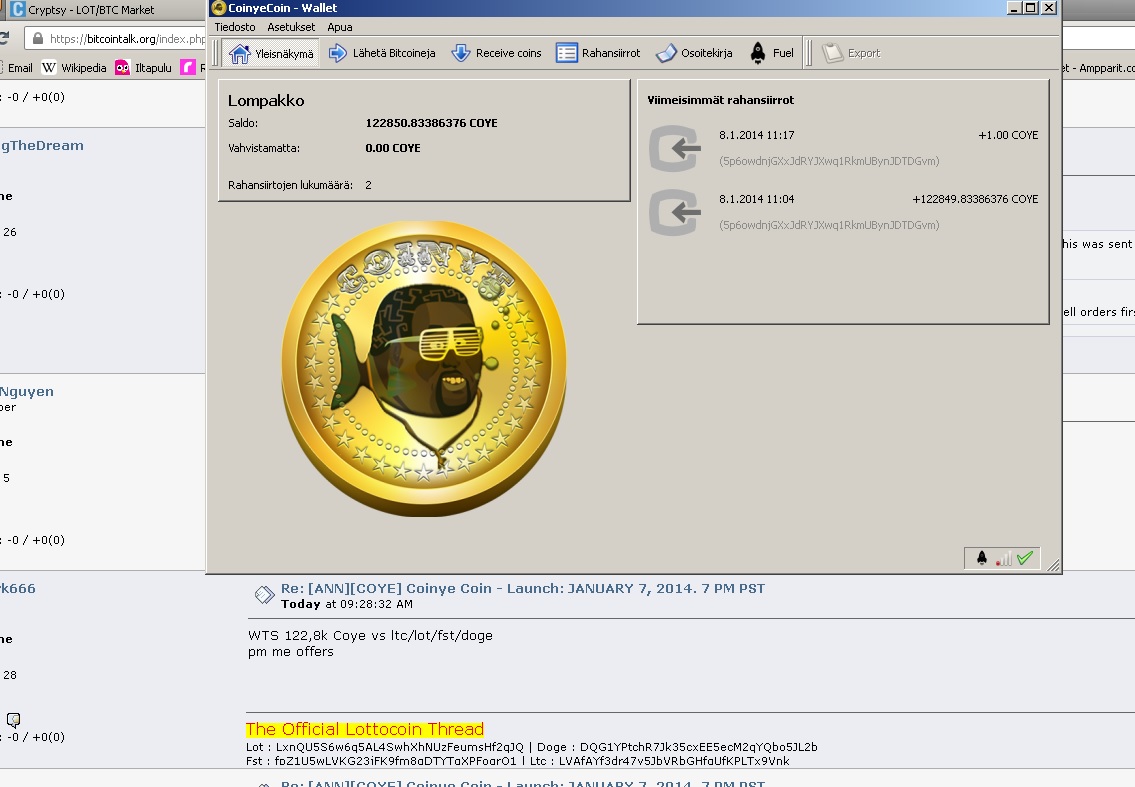This screenshot has height=787, width=1135.
Task: Click the date 8.1.2014 11:04
Action: [756, 199]
